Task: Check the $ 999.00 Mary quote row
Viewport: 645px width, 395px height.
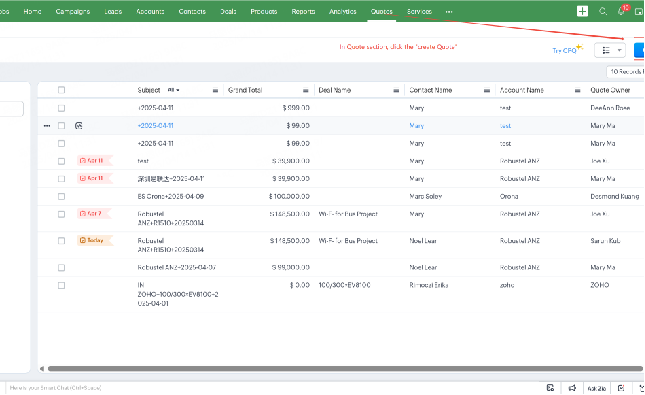Action: pos(61,108)
